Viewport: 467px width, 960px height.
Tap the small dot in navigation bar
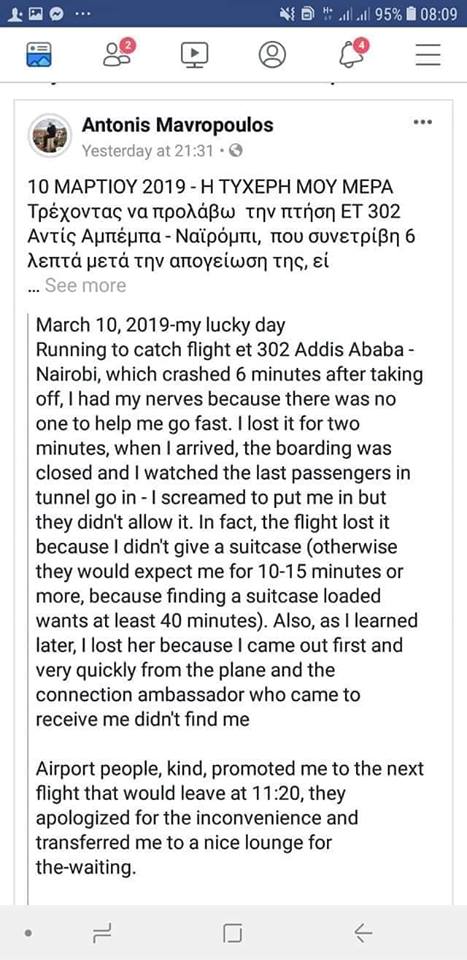pos(28,934)
